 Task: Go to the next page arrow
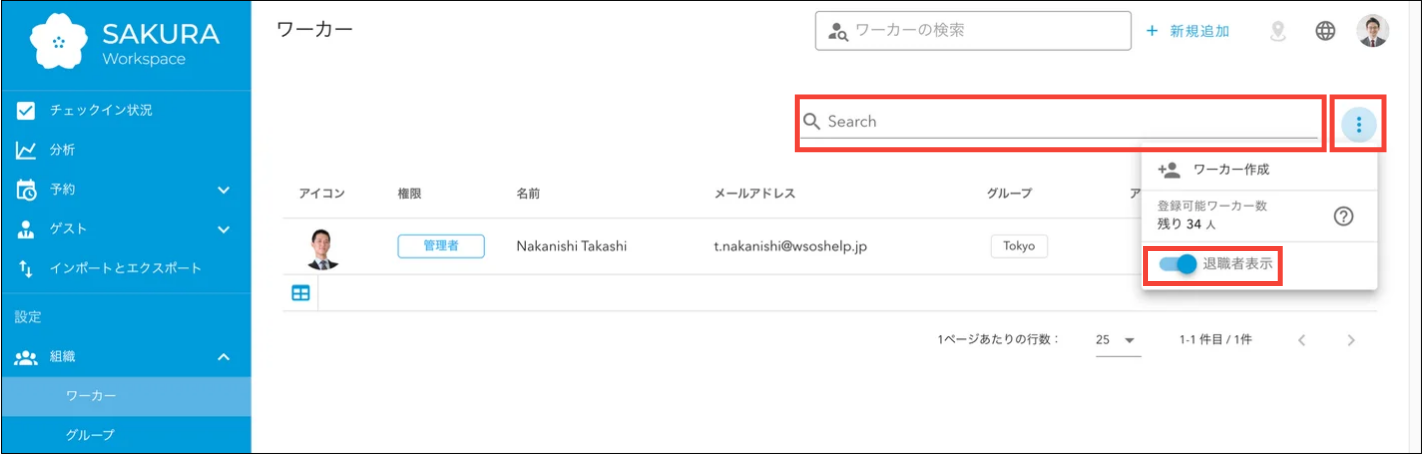pos(1351,340)
